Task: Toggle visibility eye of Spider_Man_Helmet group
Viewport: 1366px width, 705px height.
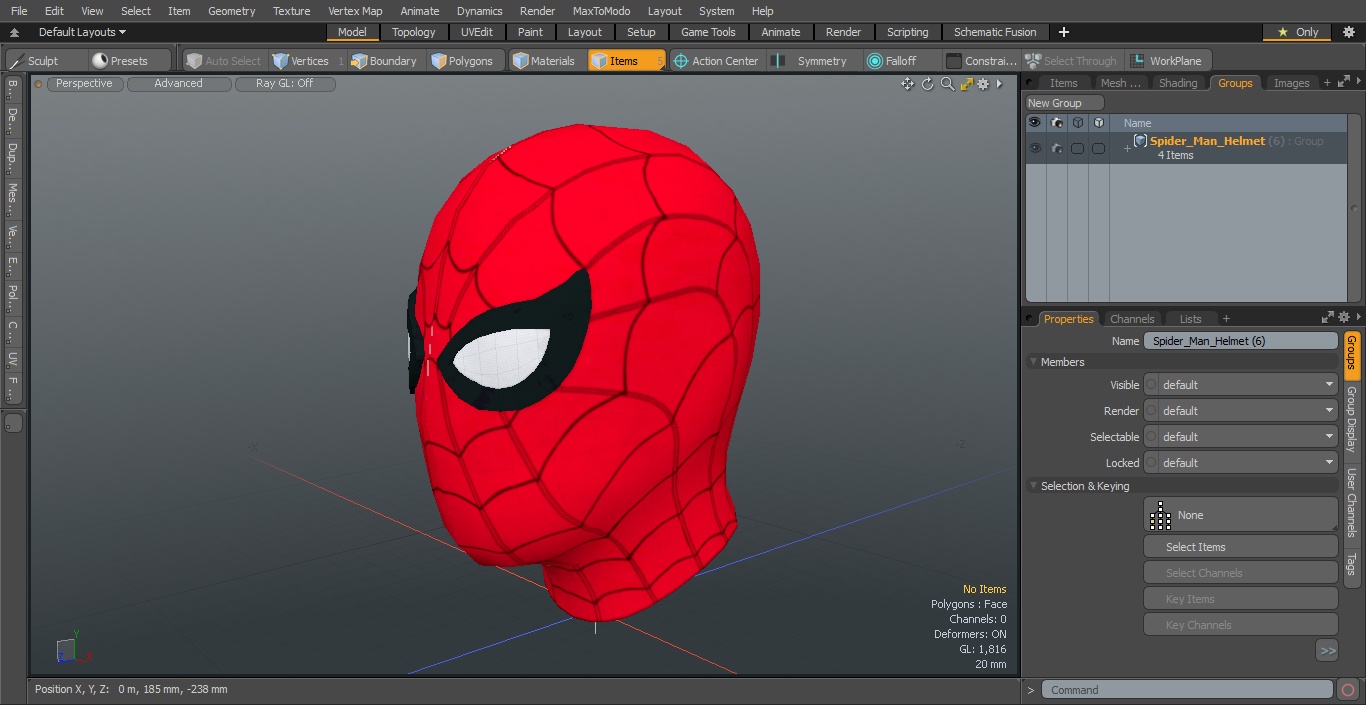Action: coord(1034,148)
